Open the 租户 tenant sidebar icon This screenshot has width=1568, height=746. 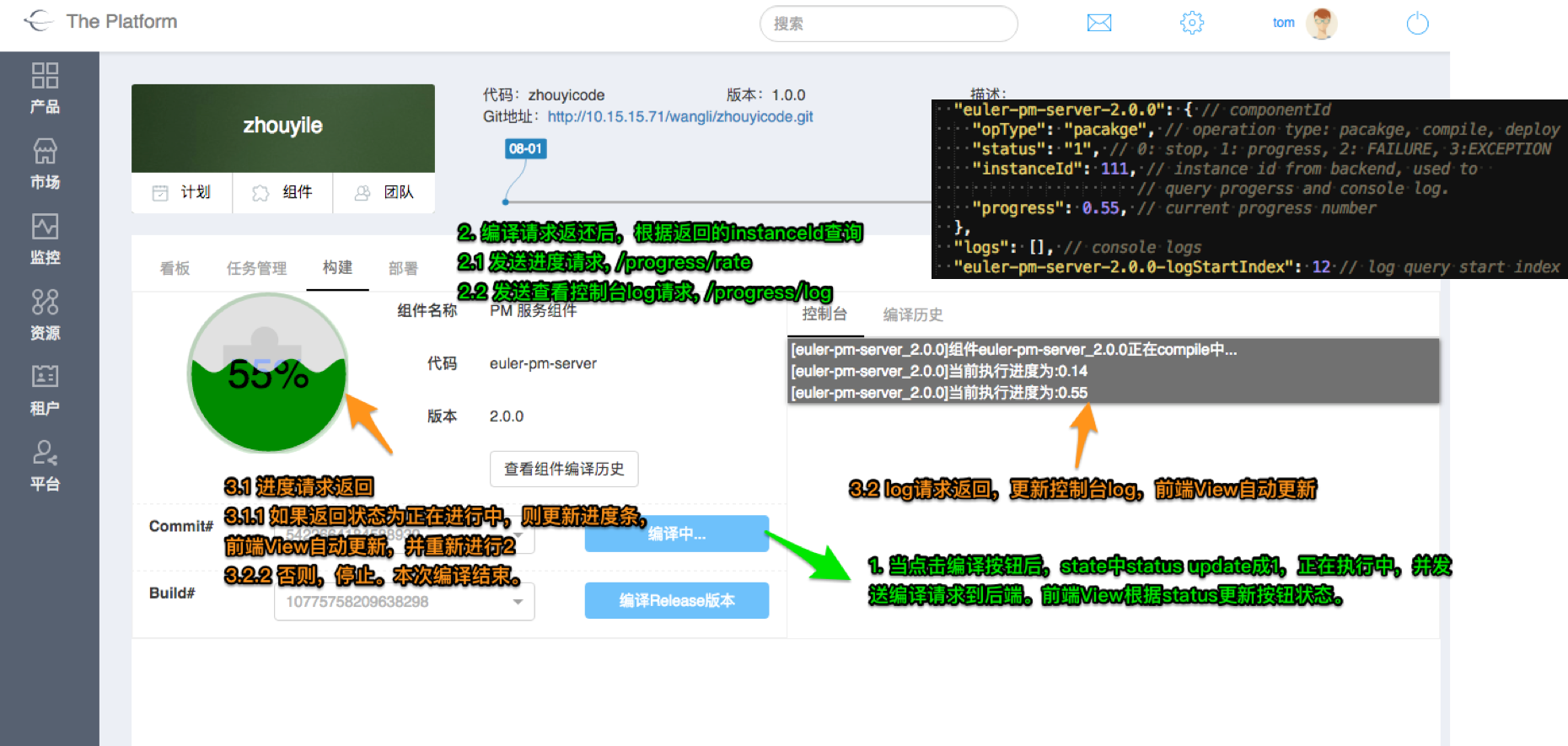[x=46, y=389]
